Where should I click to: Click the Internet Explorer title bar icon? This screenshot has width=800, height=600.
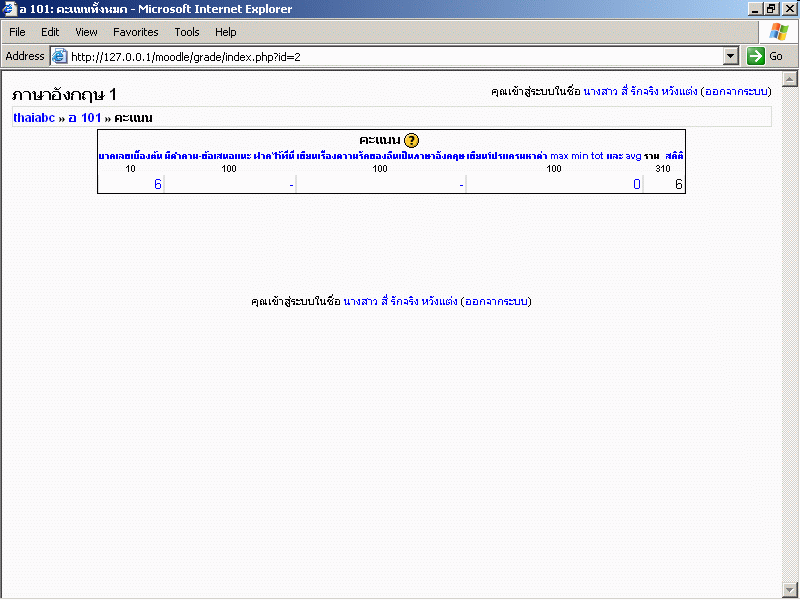[9, 9]
